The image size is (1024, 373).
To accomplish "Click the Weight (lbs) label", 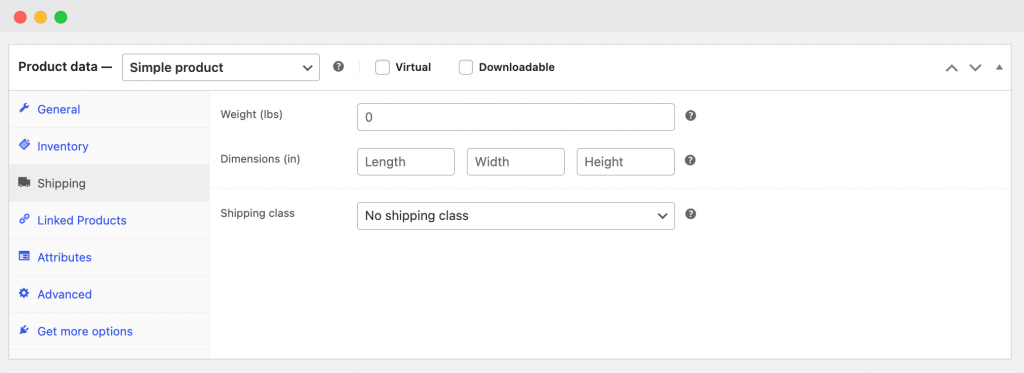I will click(x=251, y=114).
